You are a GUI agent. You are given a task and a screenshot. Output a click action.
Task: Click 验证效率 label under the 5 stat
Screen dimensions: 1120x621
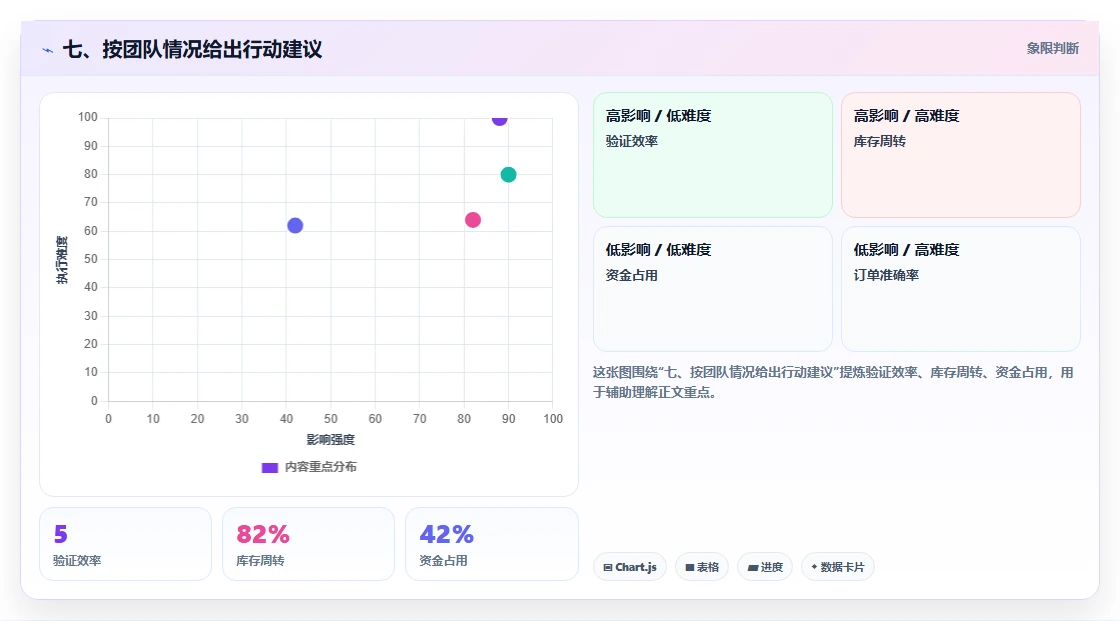click(77, 561)
